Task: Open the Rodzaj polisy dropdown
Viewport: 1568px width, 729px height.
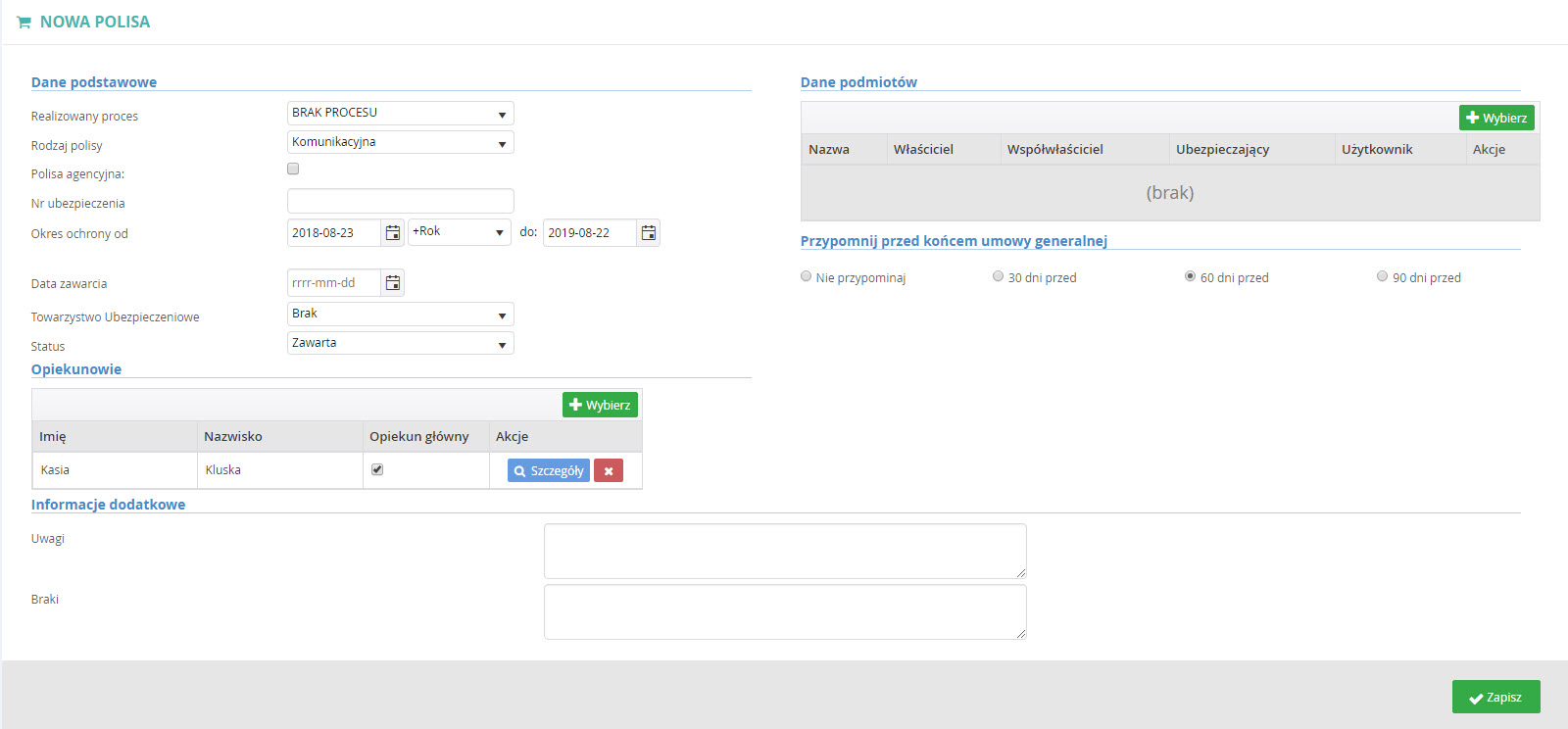Action: [401, 142]
